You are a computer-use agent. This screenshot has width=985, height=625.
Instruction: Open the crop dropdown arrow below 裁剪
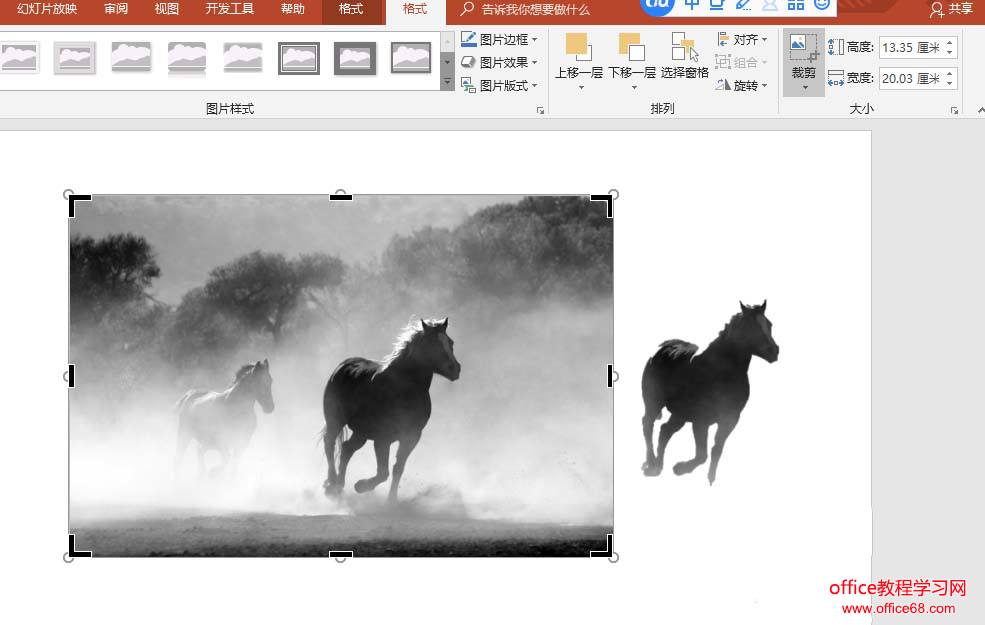tap(804, 87)
